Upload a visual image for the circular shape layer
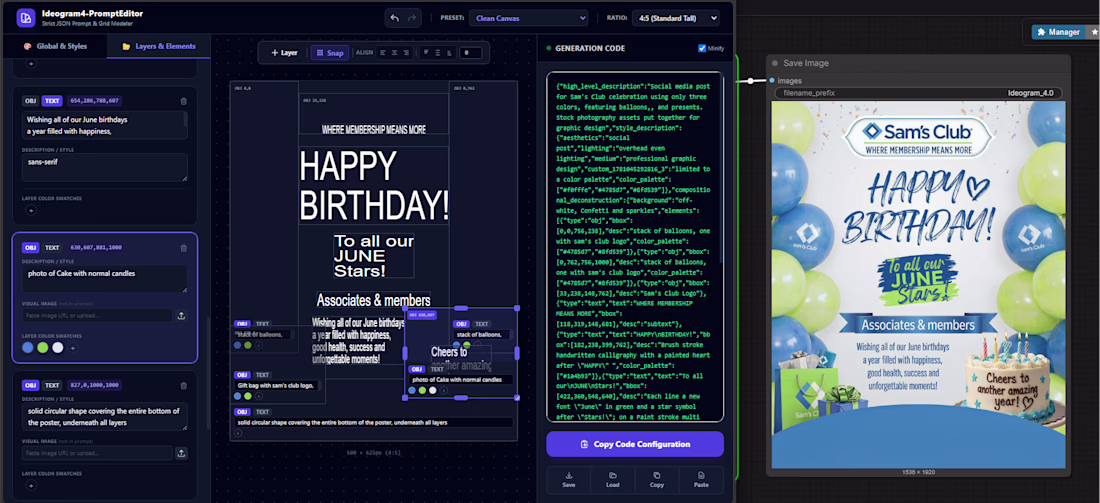The width and height of the screenshot is (1100, 503). 181,453
